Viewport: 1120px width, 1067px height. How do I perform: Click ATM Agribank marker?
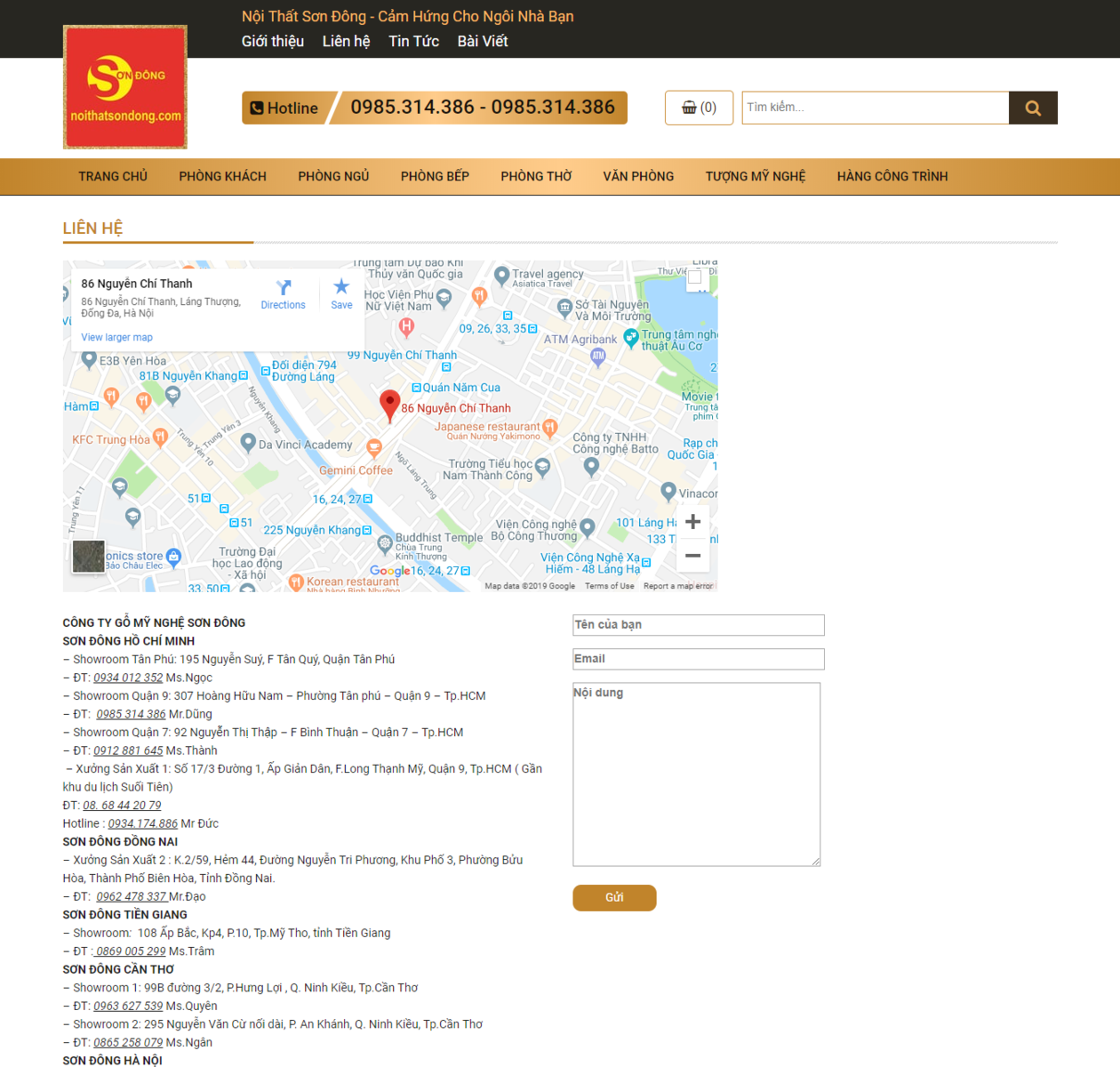click(x=598, y=357)
